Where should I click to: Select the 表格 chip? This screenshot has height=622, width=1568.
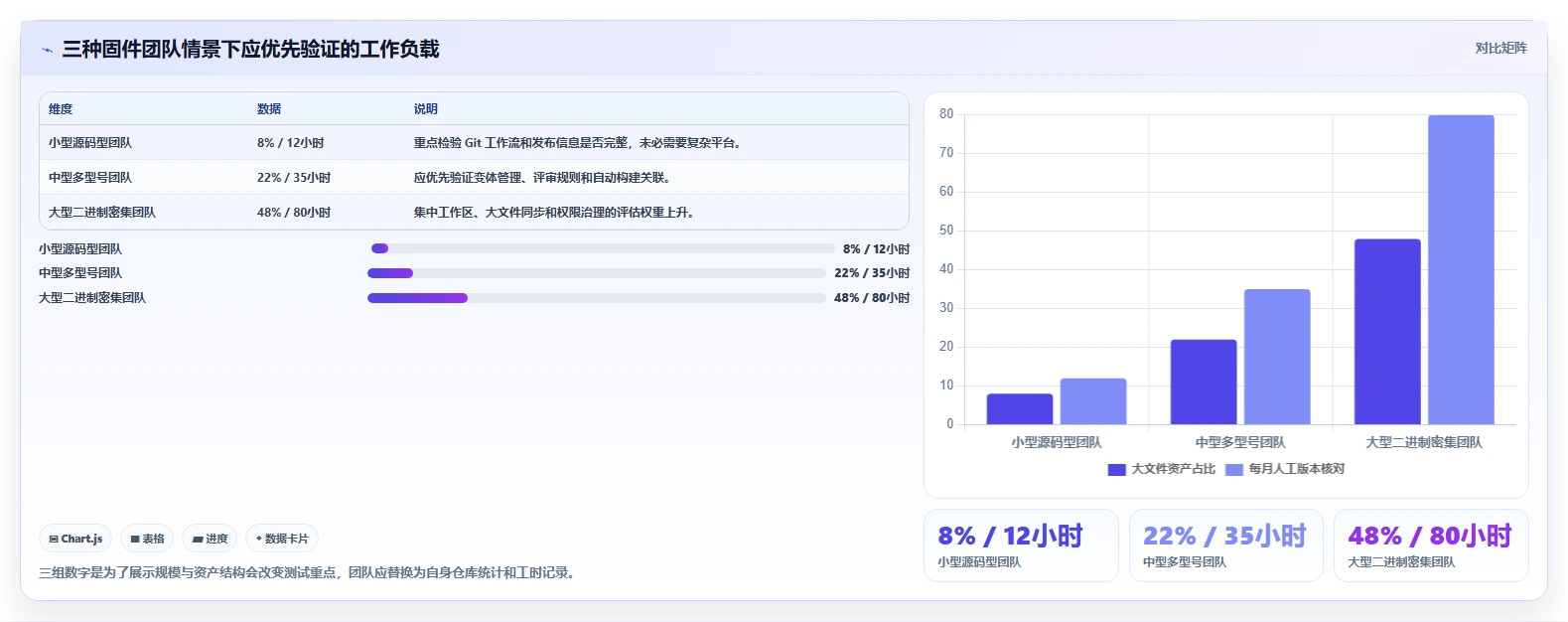[147, 539]
